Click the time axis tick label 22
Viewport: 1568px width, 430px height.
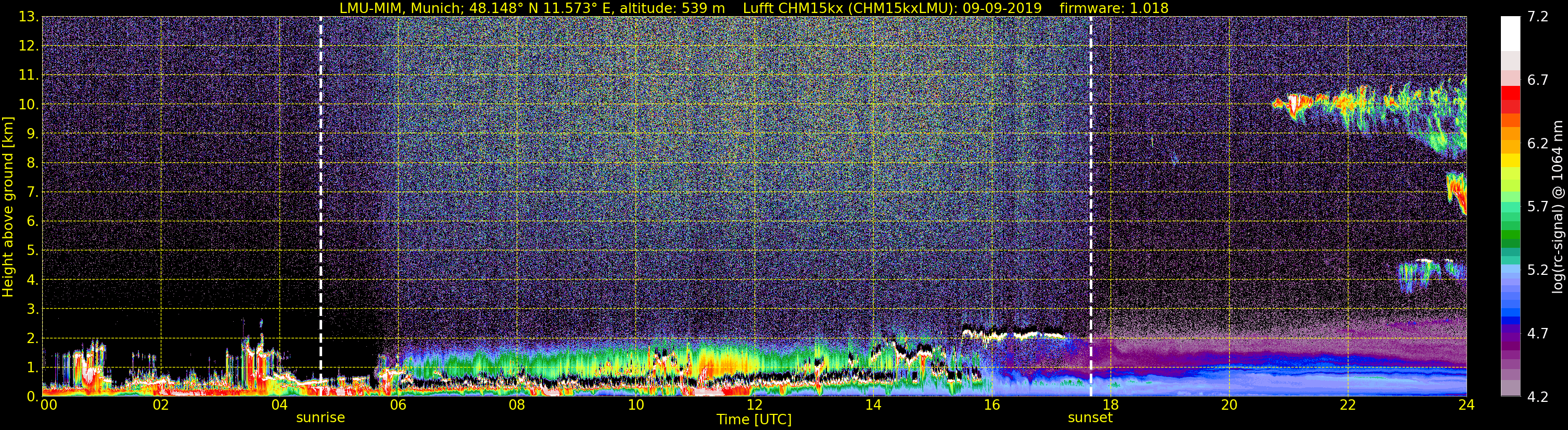pyautogui.click(x=1348, y=405)
